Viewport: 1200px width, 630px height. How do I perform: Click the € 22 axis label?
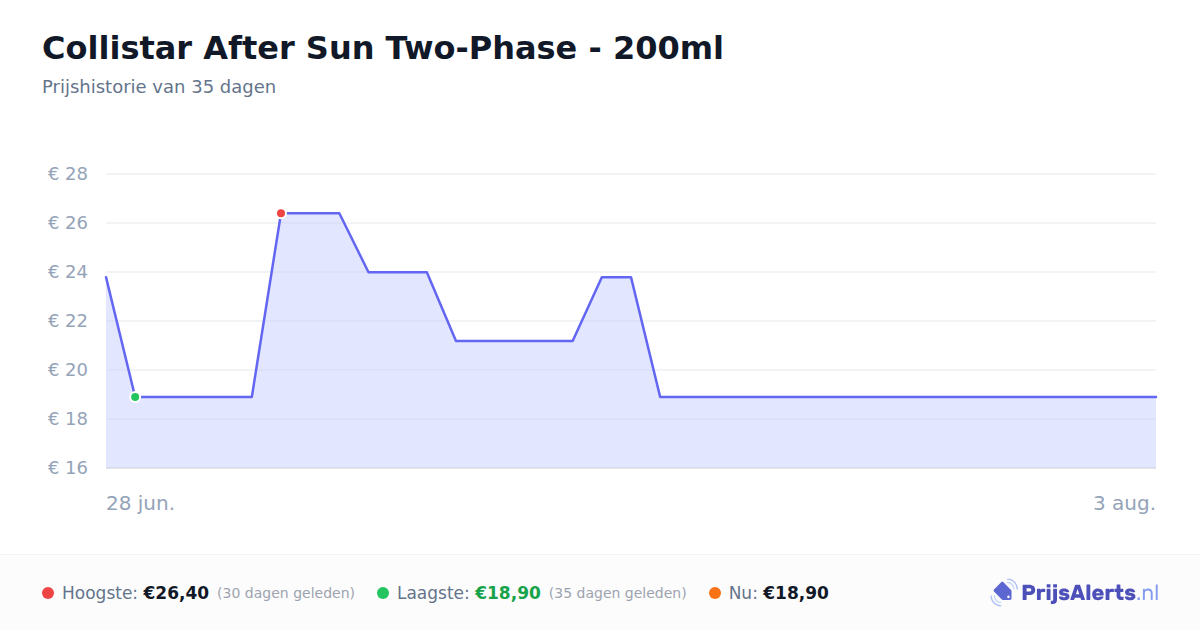[68, 321]
